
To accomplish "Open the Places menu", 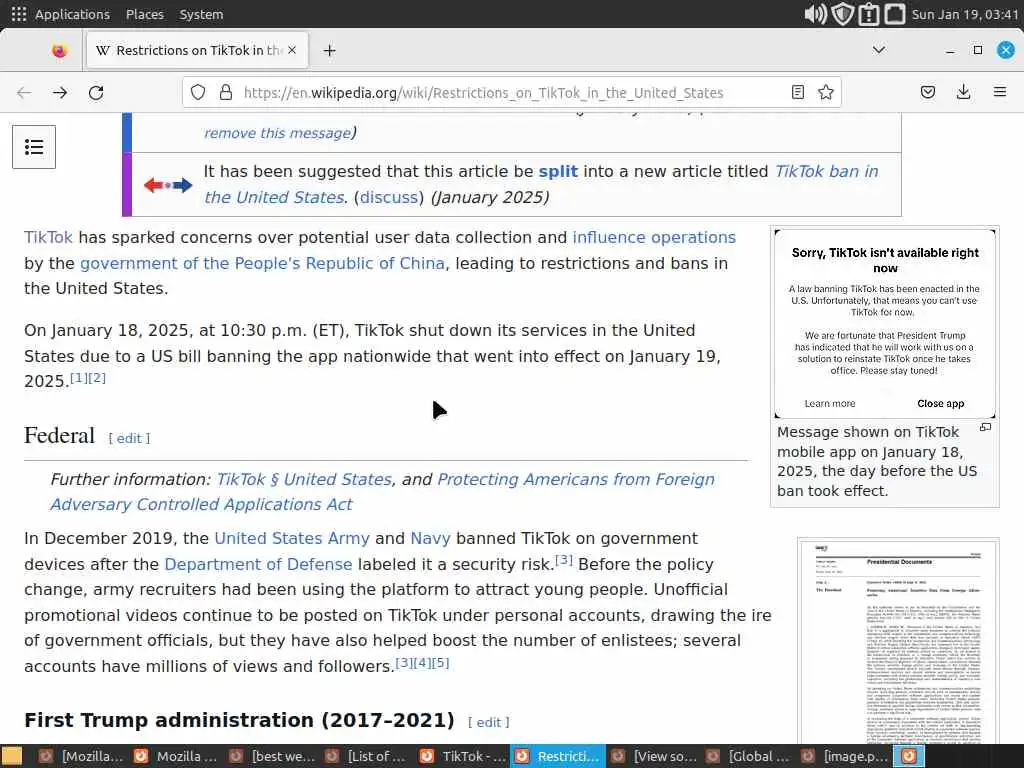I will 144,14.
